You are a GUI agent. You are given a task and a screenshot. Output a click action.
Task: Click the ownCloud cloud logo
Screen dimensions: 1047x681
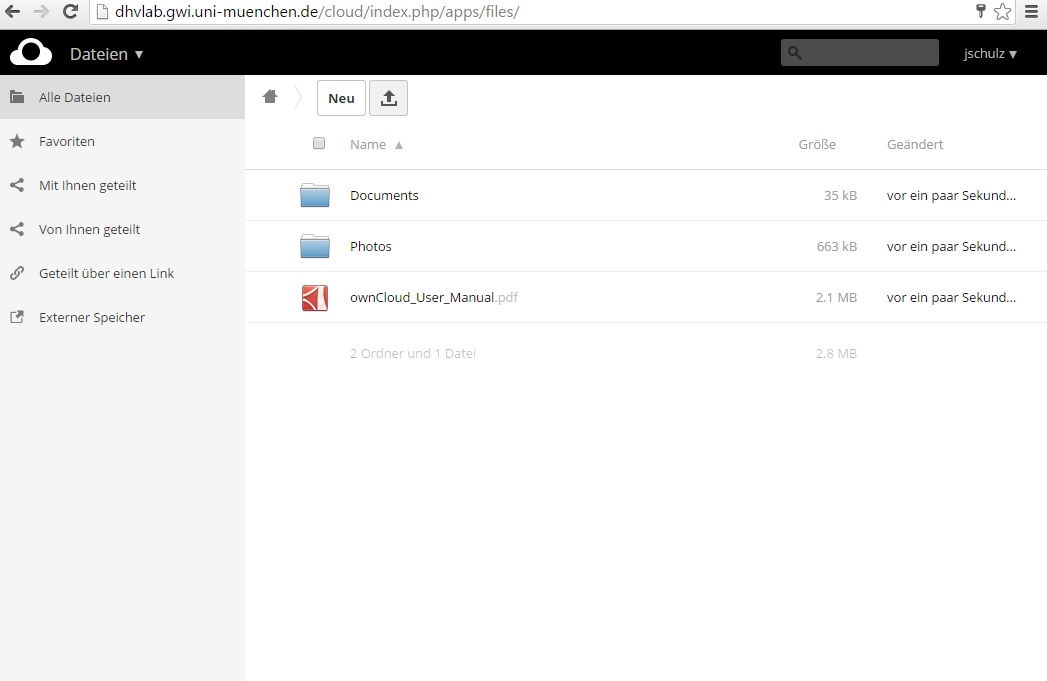31,52
